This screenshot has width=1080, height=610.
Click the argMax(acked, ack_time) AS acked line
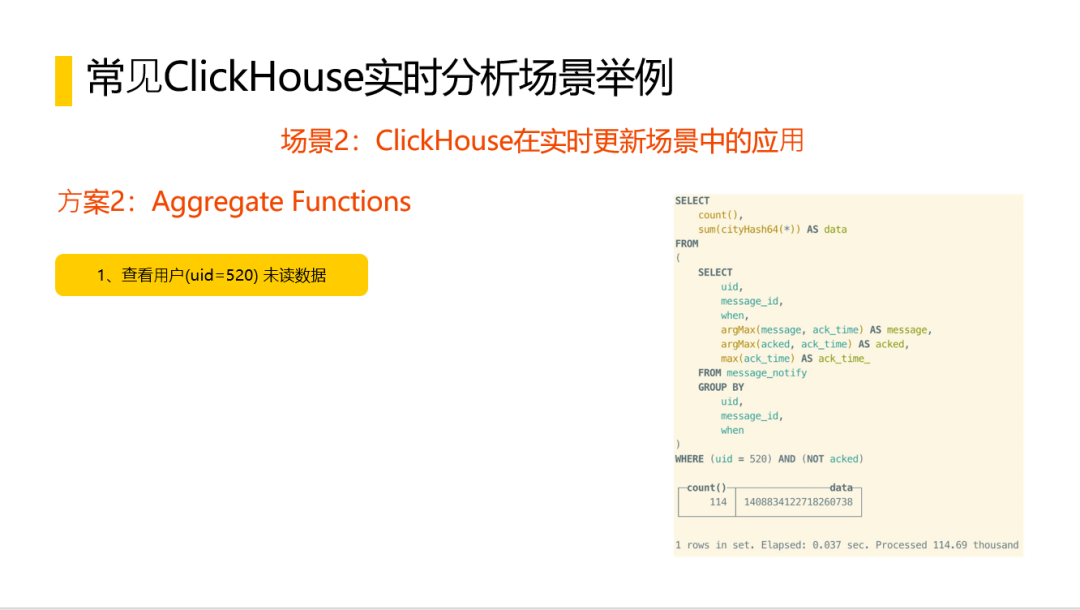[x=814, y=344]
